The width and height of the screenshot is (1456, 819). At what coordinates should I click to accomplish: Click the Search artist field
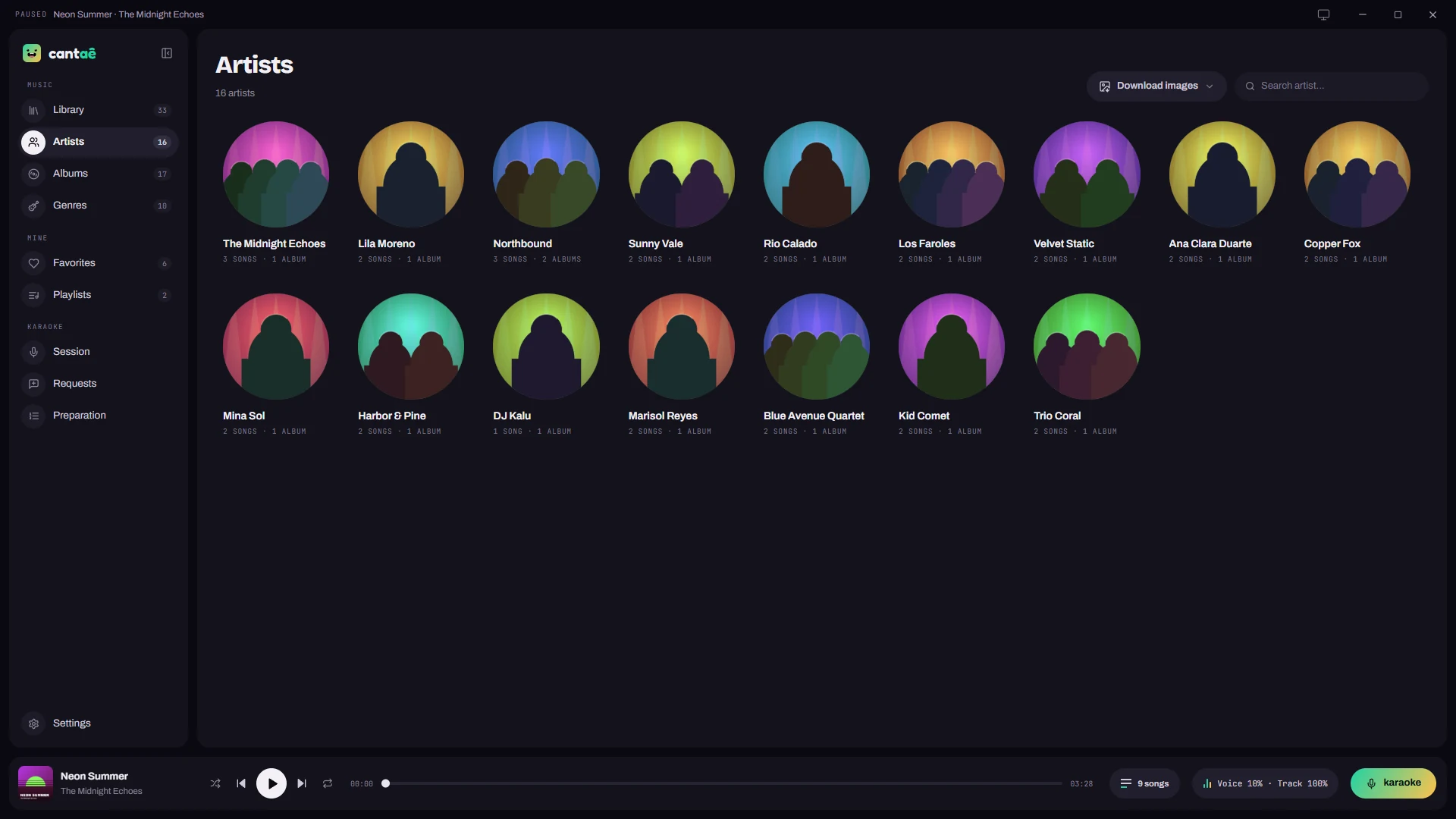(1332, 86)
